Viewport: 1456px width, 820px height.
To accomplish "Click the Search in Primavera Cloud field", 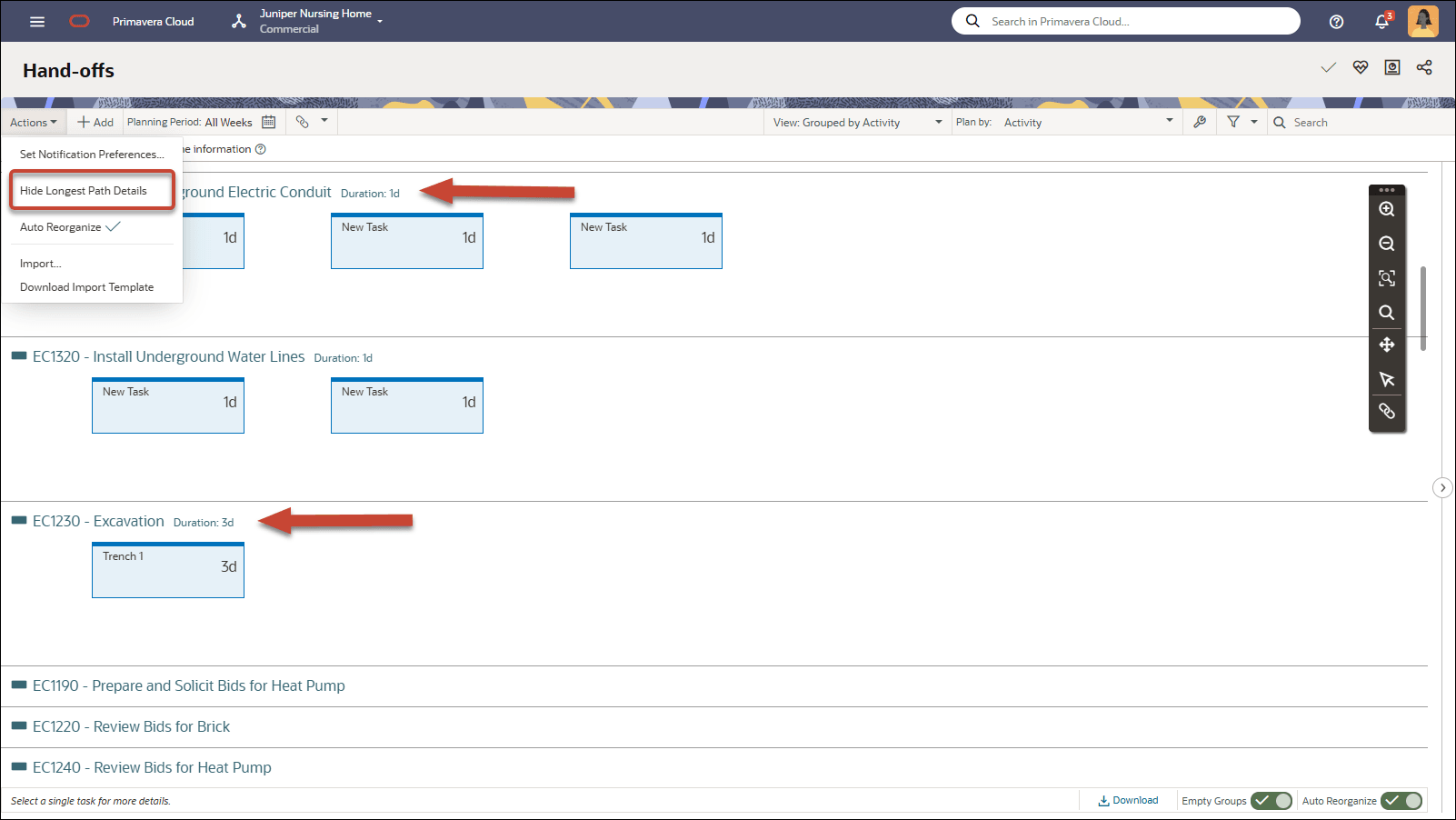I will pos(1126,21).
